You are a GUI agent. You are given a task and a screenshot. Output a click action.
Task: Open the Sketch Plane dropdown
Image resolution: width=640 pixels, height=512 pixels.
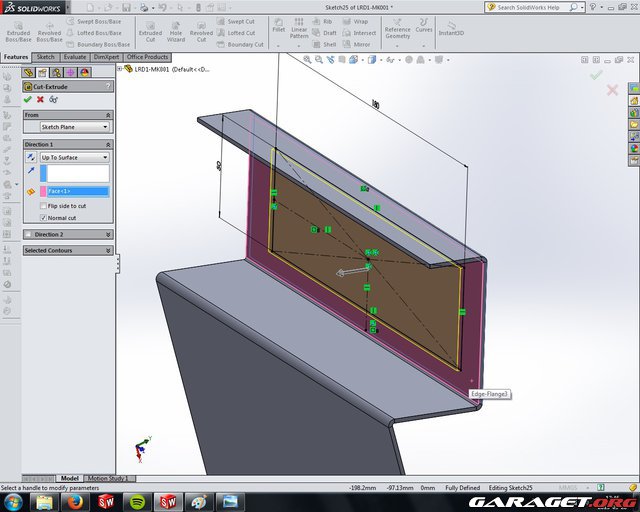point(75,127)
